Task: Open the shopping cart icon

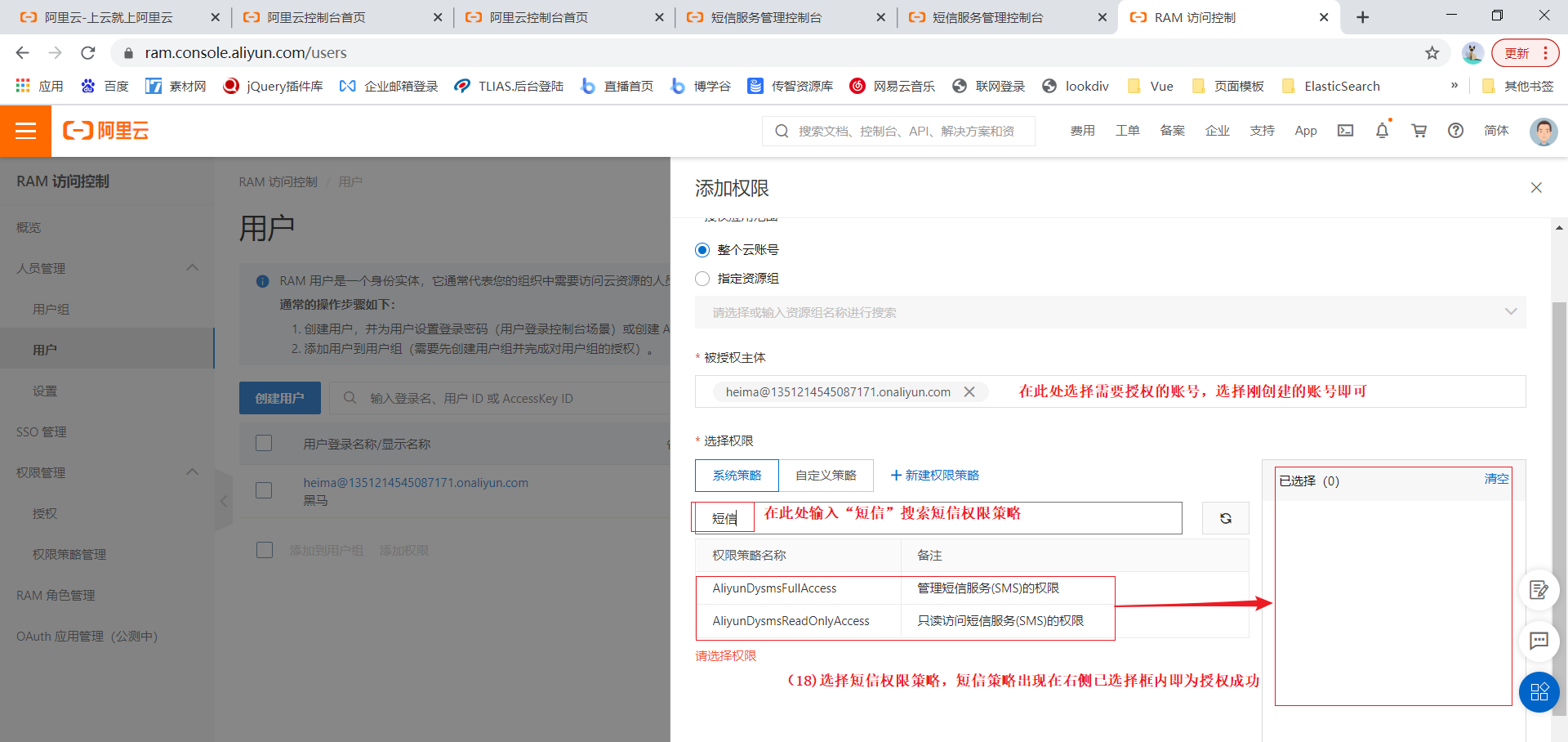Action: point(1419,131)
